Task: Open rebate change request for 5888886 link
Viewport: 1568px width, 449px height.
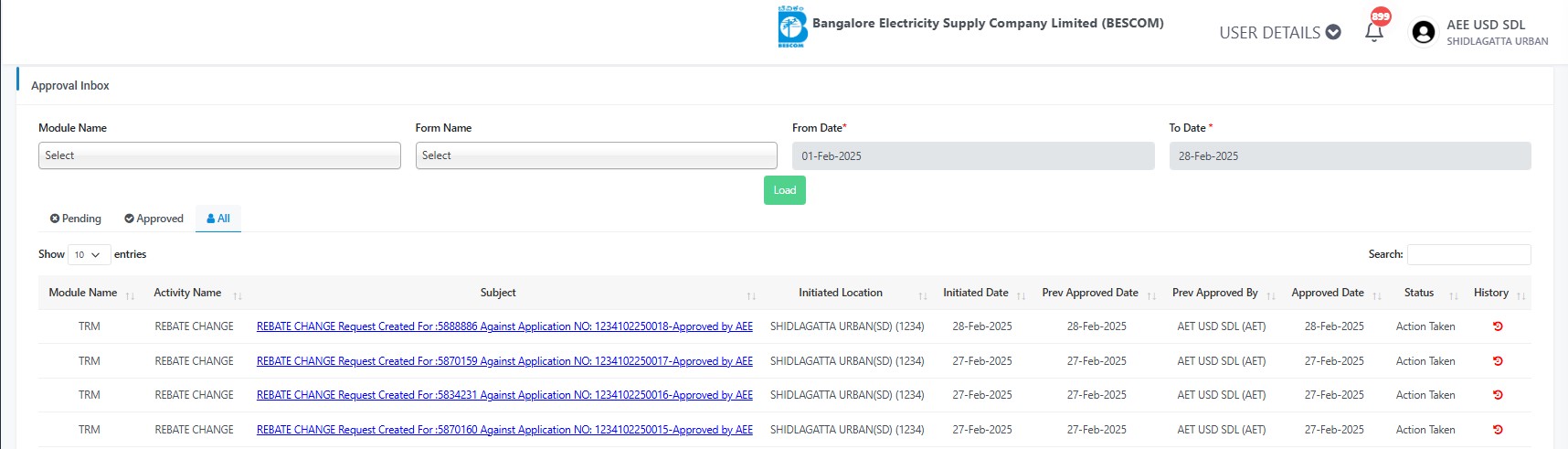Action: point(504,326)
